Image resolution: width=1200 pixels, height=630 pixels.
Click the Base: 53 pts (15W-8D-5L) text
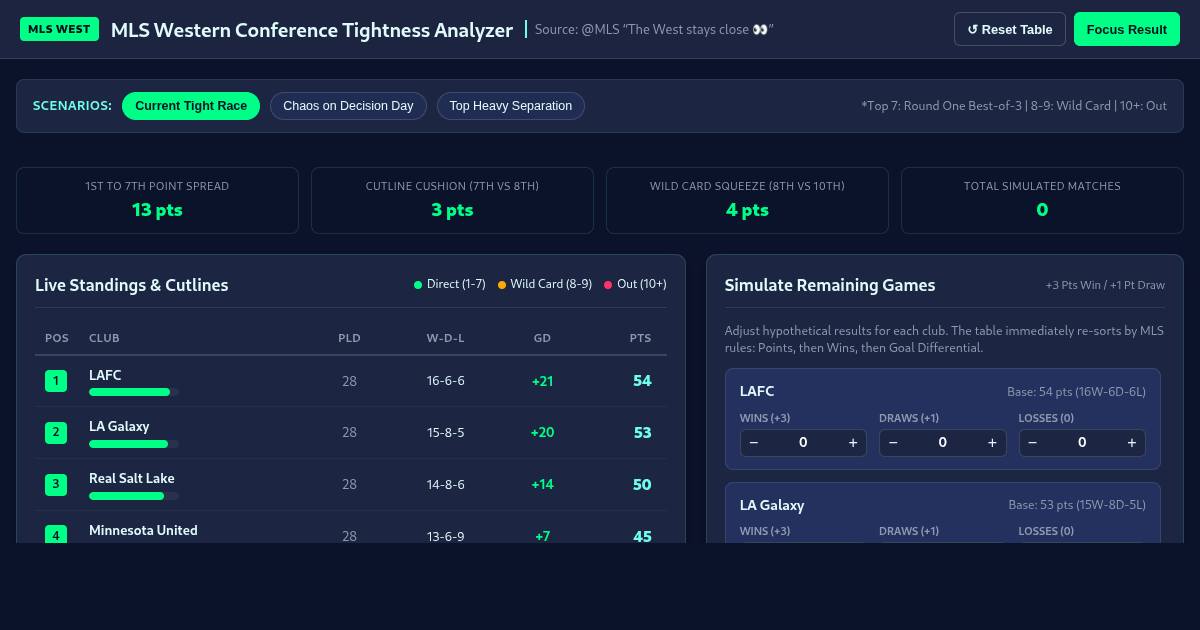click(1077, 505)
